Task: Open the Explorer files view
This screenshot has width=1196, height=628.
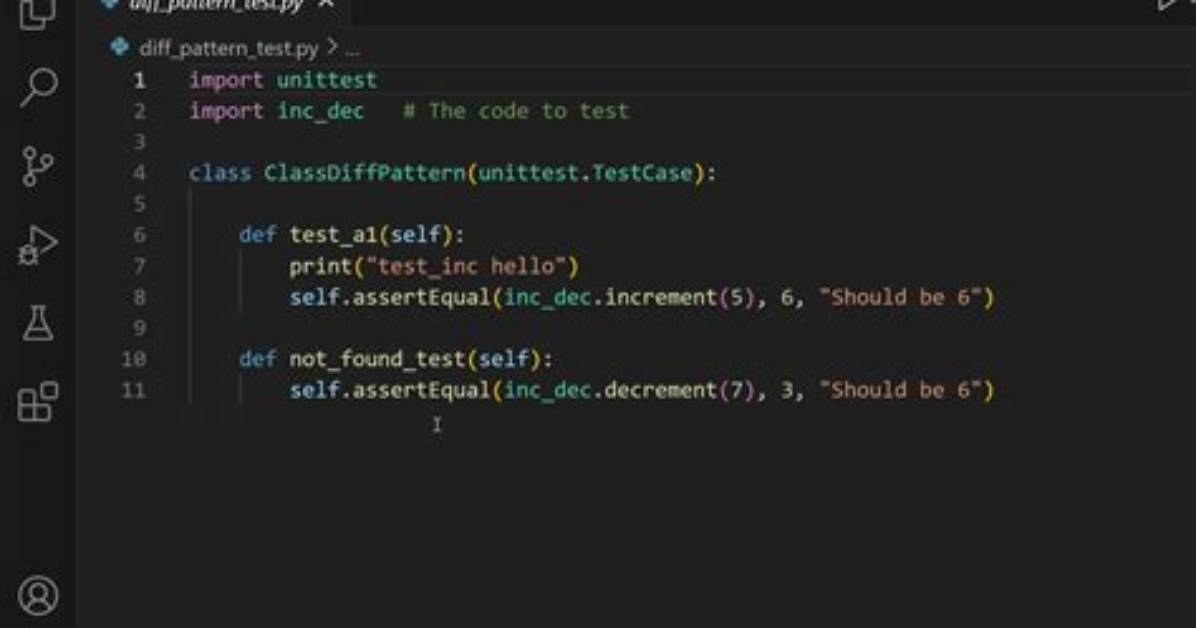Action: pyautogui.click(x=37, y=13)
